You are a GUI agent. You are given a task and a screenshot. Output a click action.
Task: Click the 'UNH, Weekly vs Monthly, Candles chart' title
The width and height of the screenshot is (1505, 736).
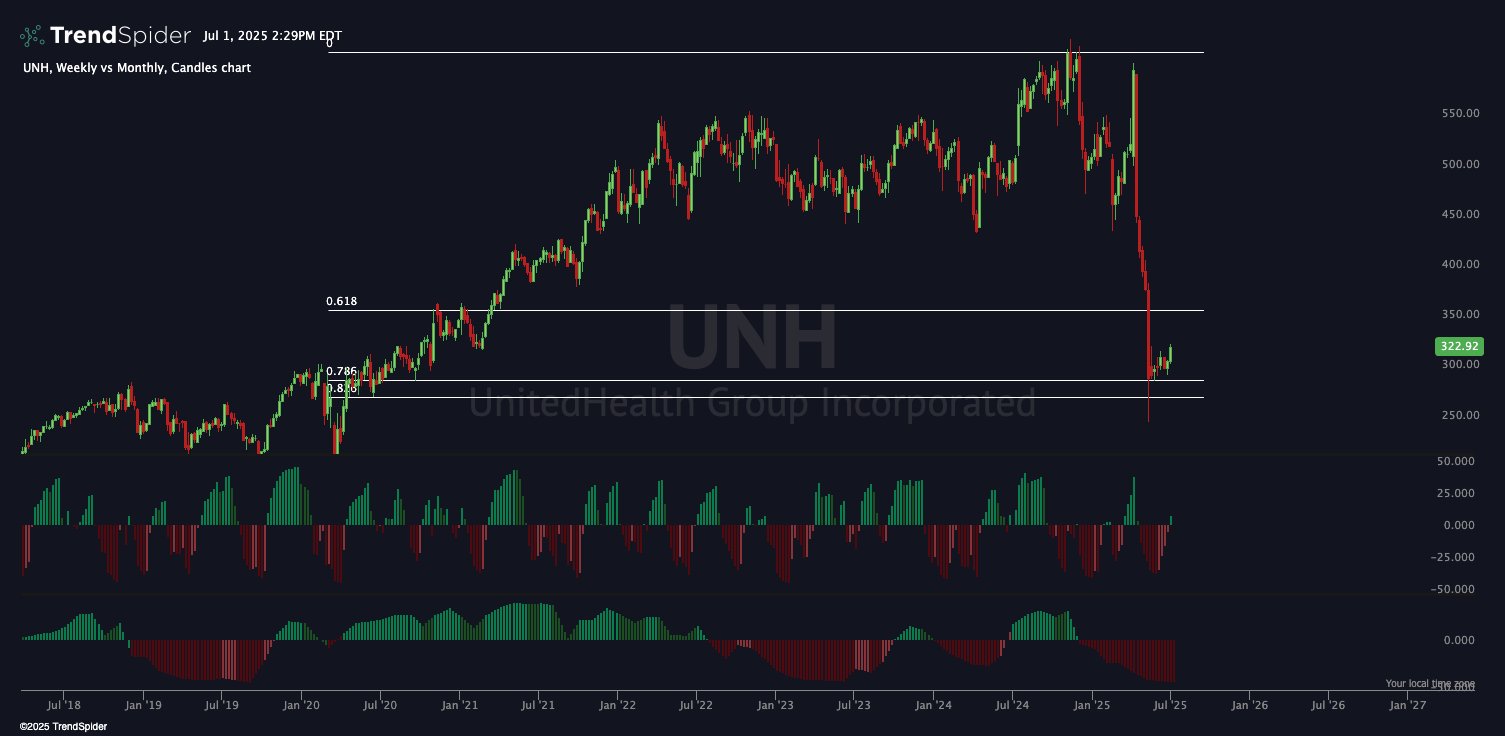[x=137, y=68]
